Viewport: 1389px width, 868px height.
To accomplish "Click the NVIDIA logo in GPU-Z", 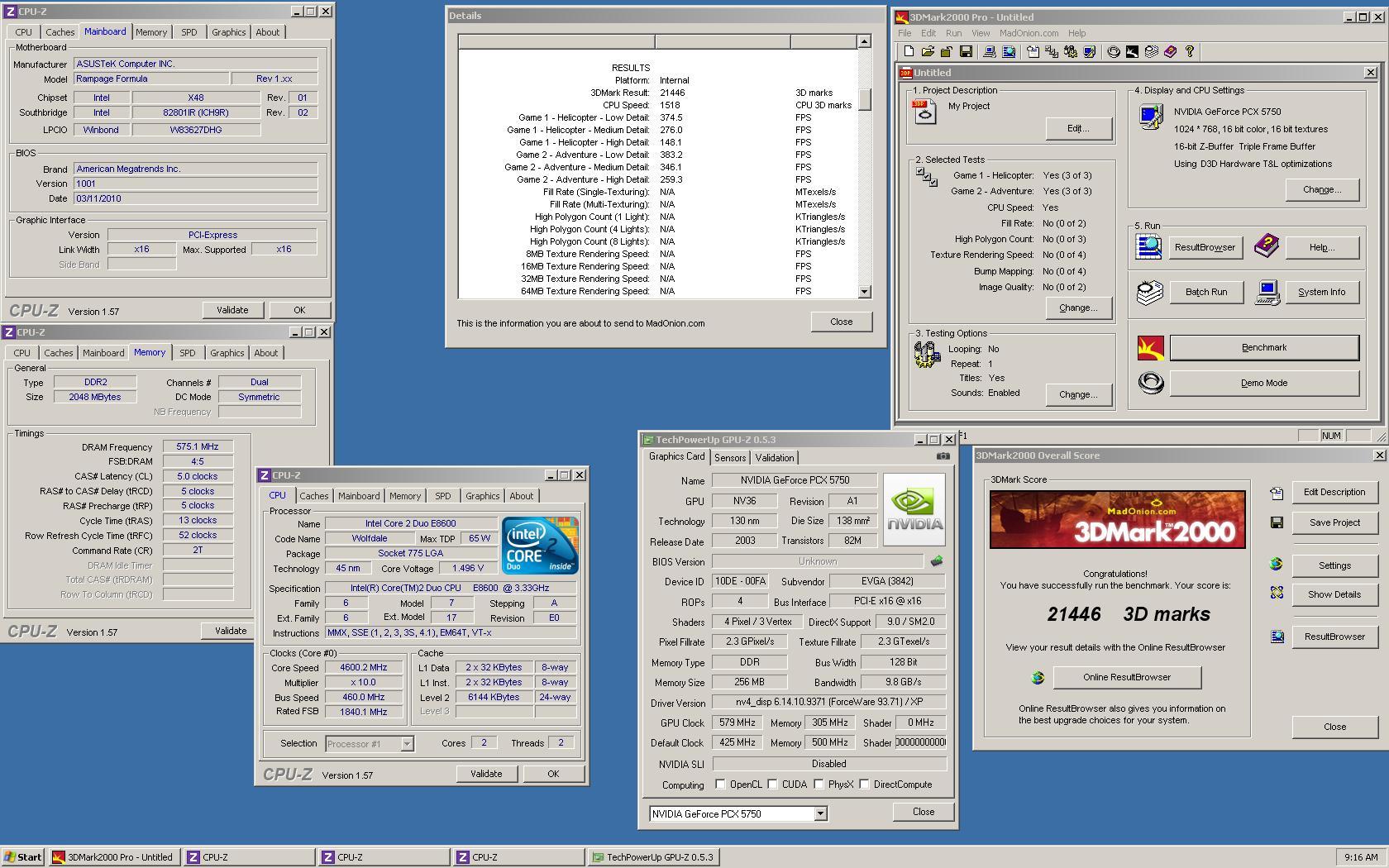I will [914, 509].
